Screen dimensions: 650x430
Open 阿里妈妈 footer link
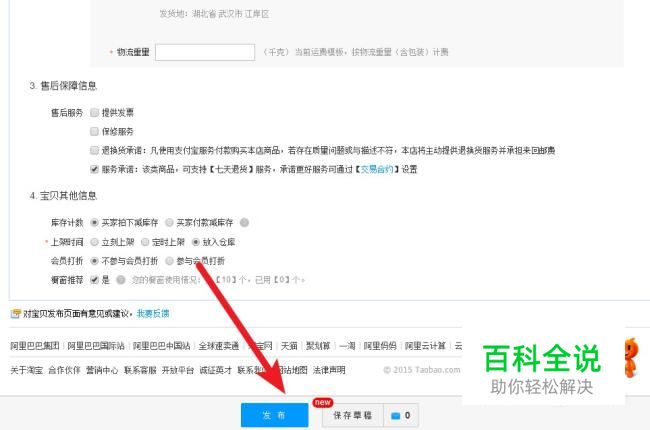tap(380, 345)
